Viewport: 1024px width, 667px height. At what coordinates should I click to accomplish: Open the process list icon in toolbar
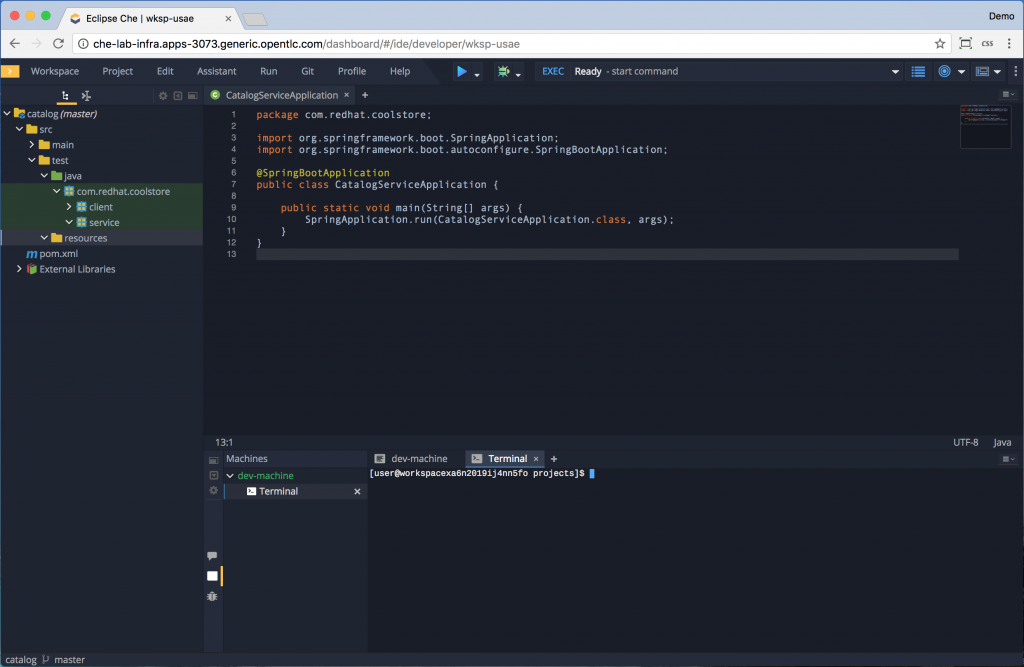pyautogui.click(x=918, y=71)
